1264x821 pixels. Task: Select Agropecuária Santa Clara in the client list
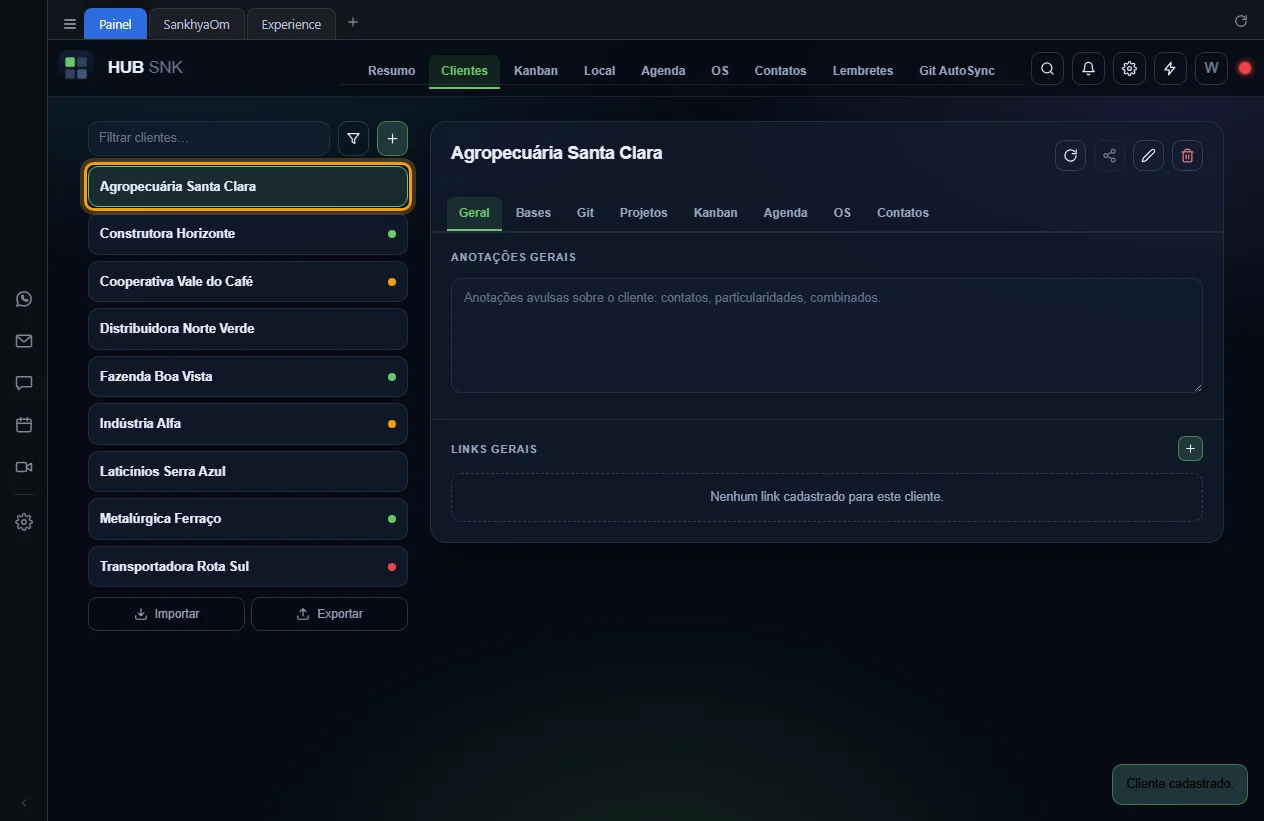(x=248, y=187)
